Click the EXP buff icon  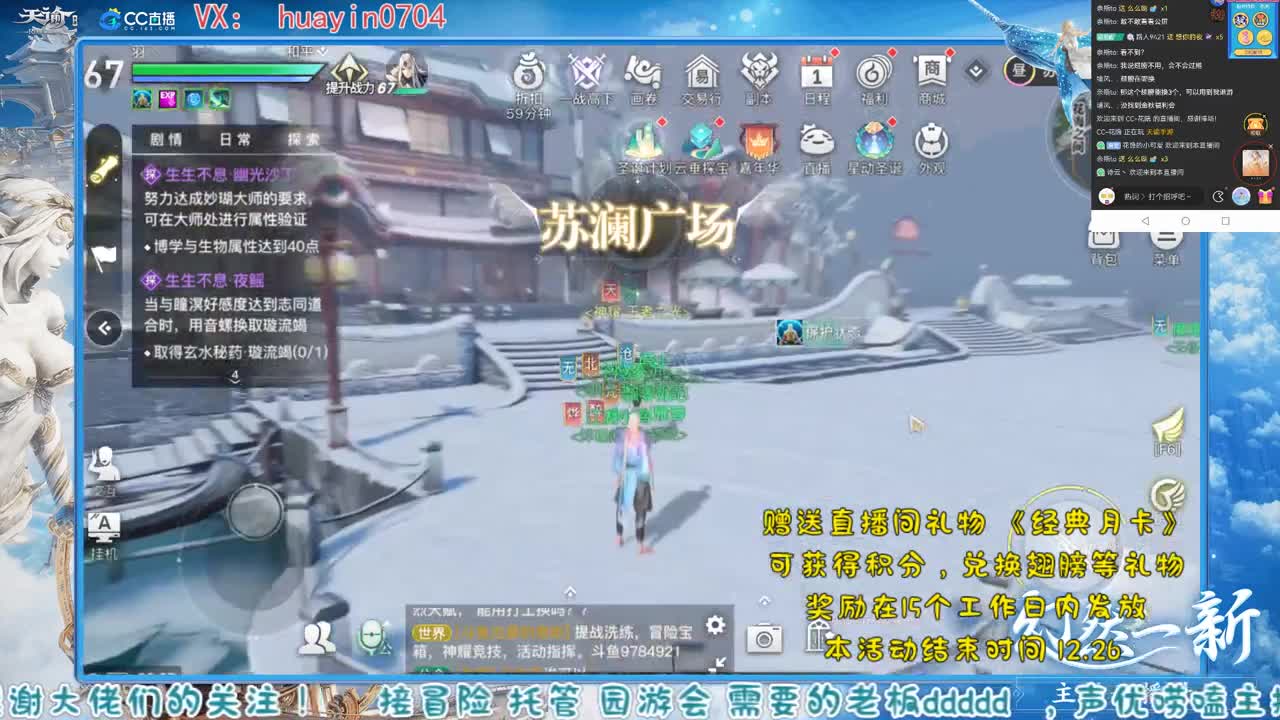168,98
